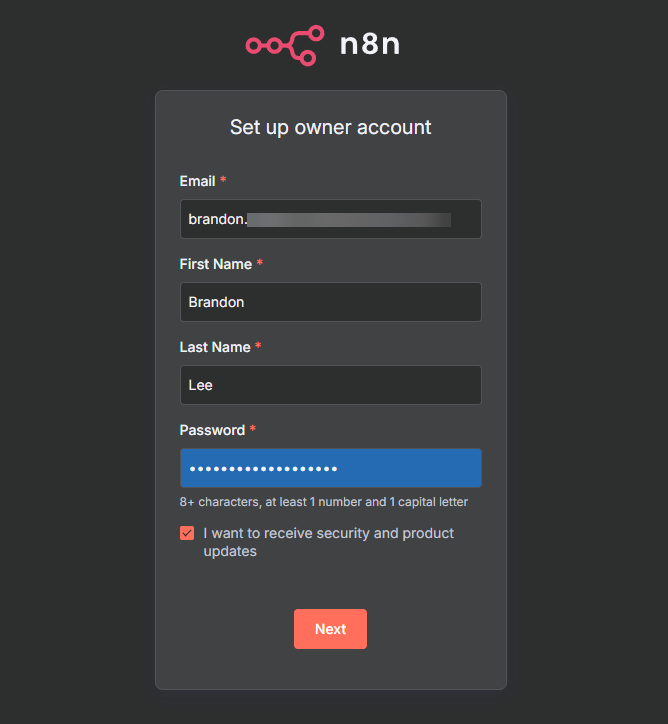Click the n8n wordmark text
This screenshot has height=724, width=668.
370,46
